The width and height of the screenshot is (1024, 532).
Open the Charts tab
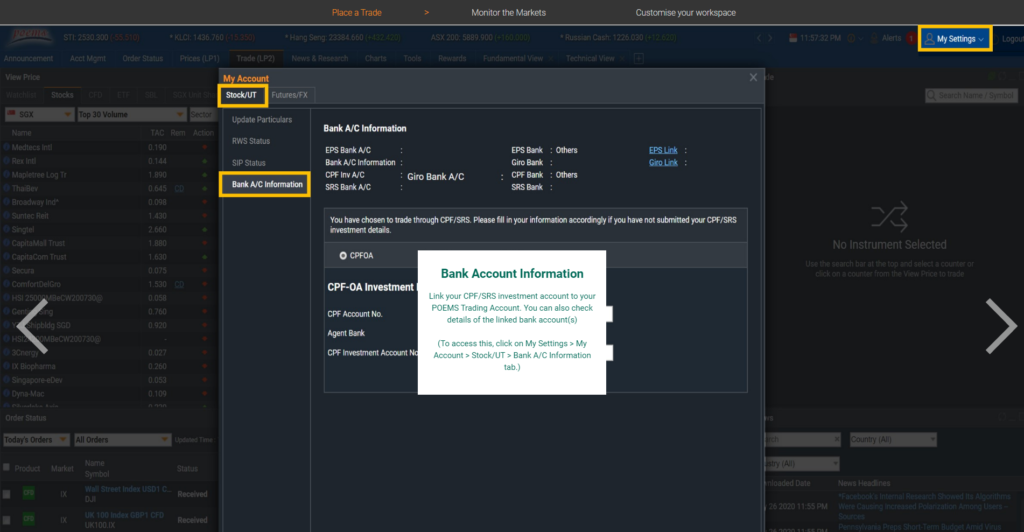coord(376,59)
